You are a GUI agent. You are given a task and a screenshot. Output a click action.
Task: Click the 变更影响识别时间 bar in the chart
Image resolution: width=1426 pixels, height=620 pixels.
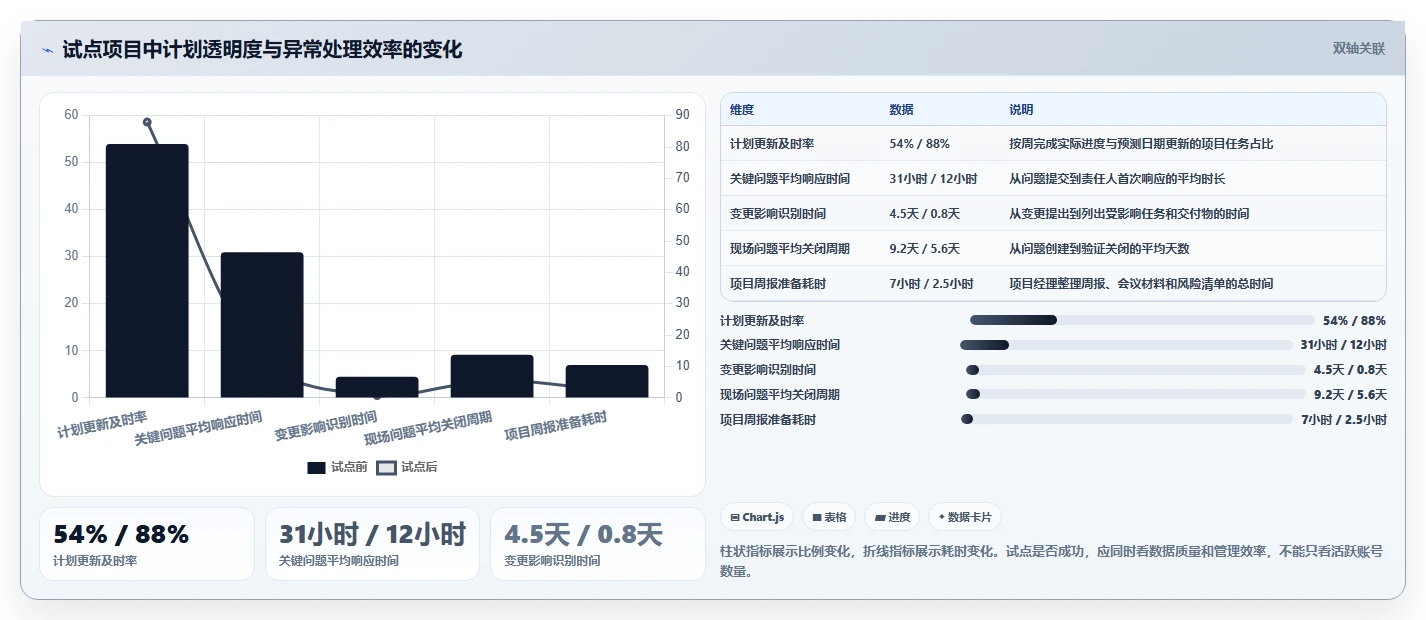377,387
